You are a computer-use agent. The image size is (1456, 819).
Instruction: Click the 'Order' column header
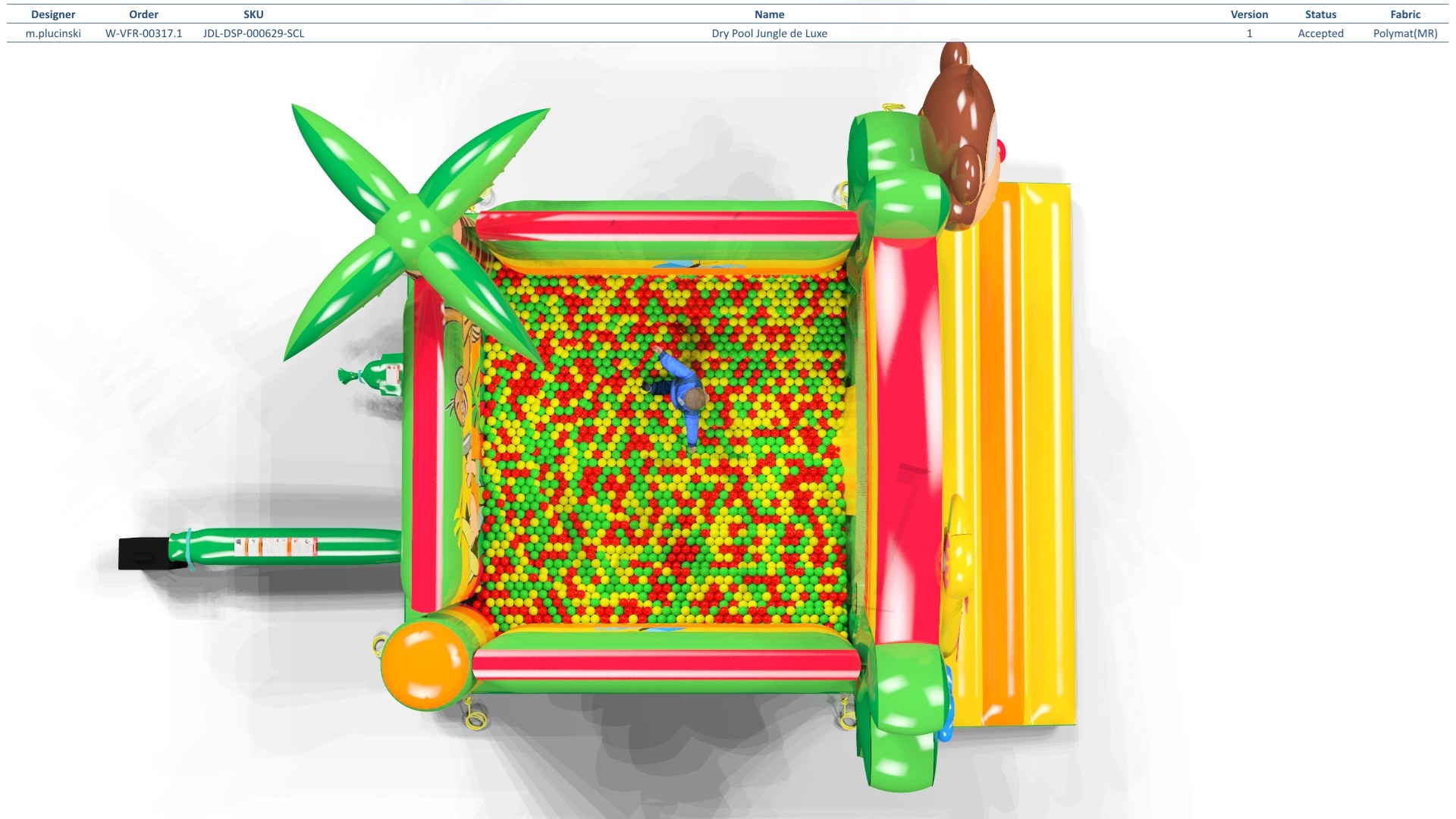(x=143, y=14)
